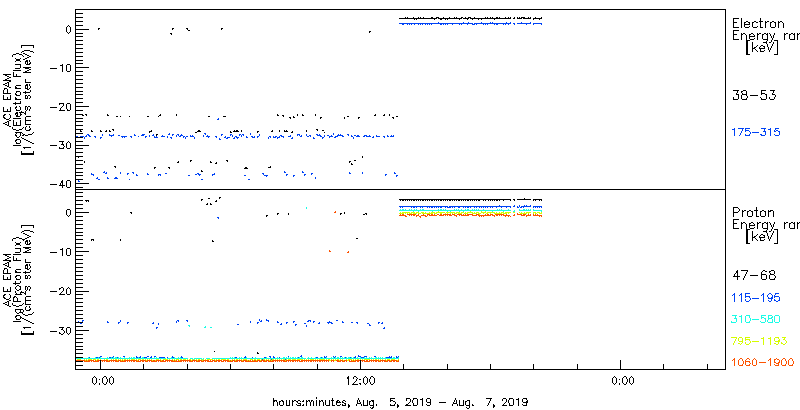Image resolution: width=800 pixels, height=410 pixels.
Task: Click the -10 tick on electron flux axis
Action: [61, 68]
